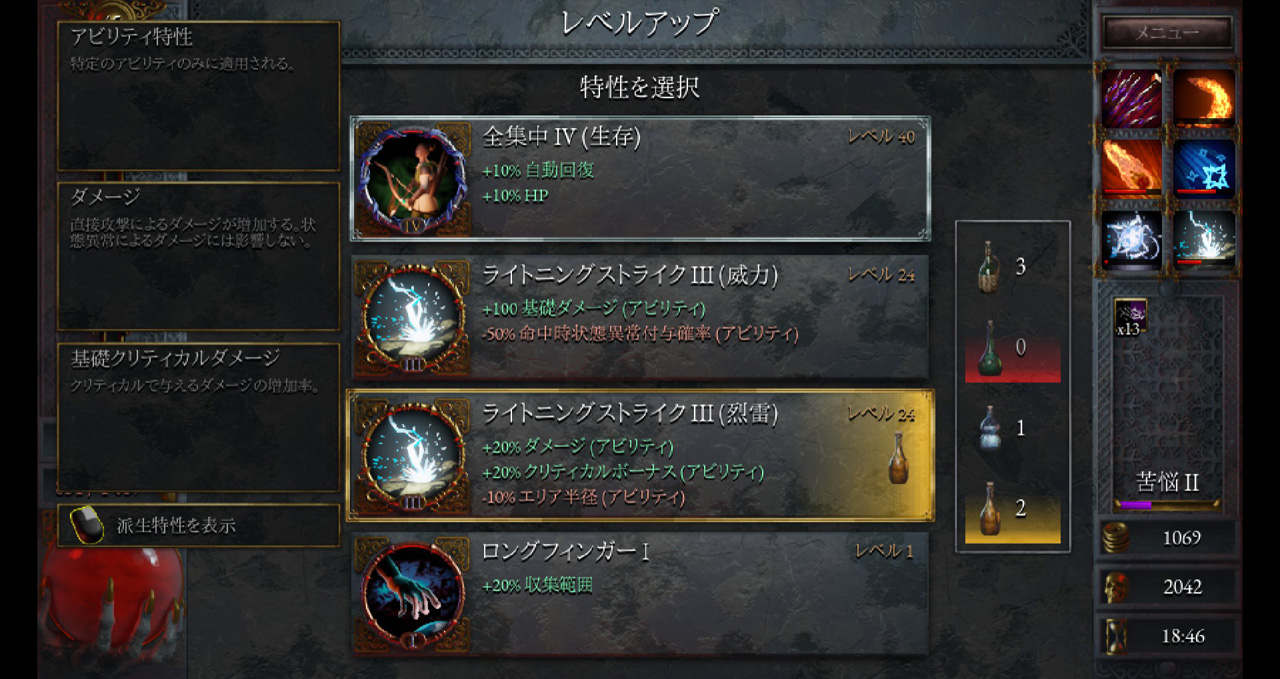
Task: Click the purple claw slash ability icon
Action: tap(1132, 98)
